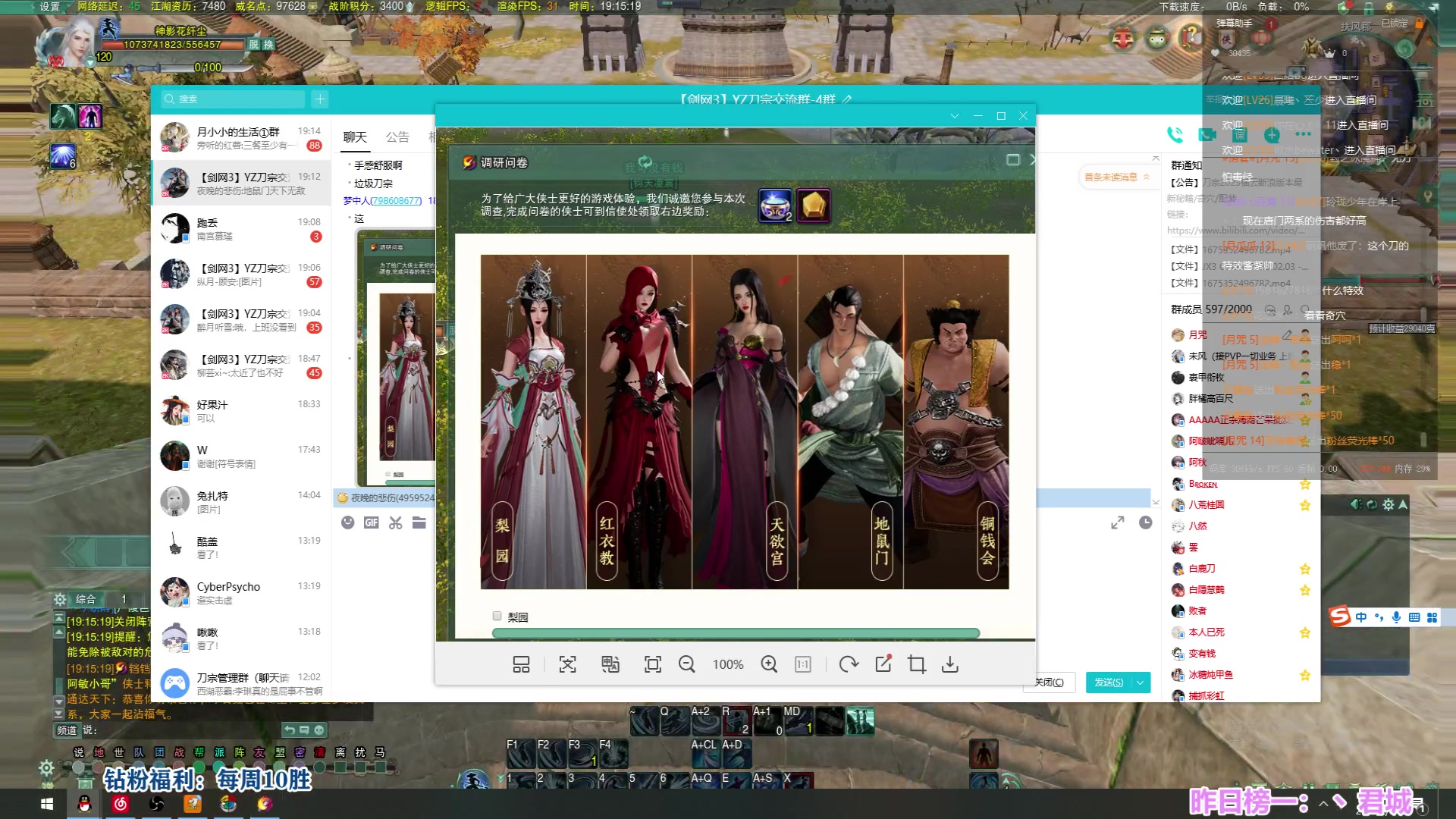The width and height of the screenshot is (1456, 819).
Task: Jump game chat log to bottom arrow
Action: coord(58,714)
